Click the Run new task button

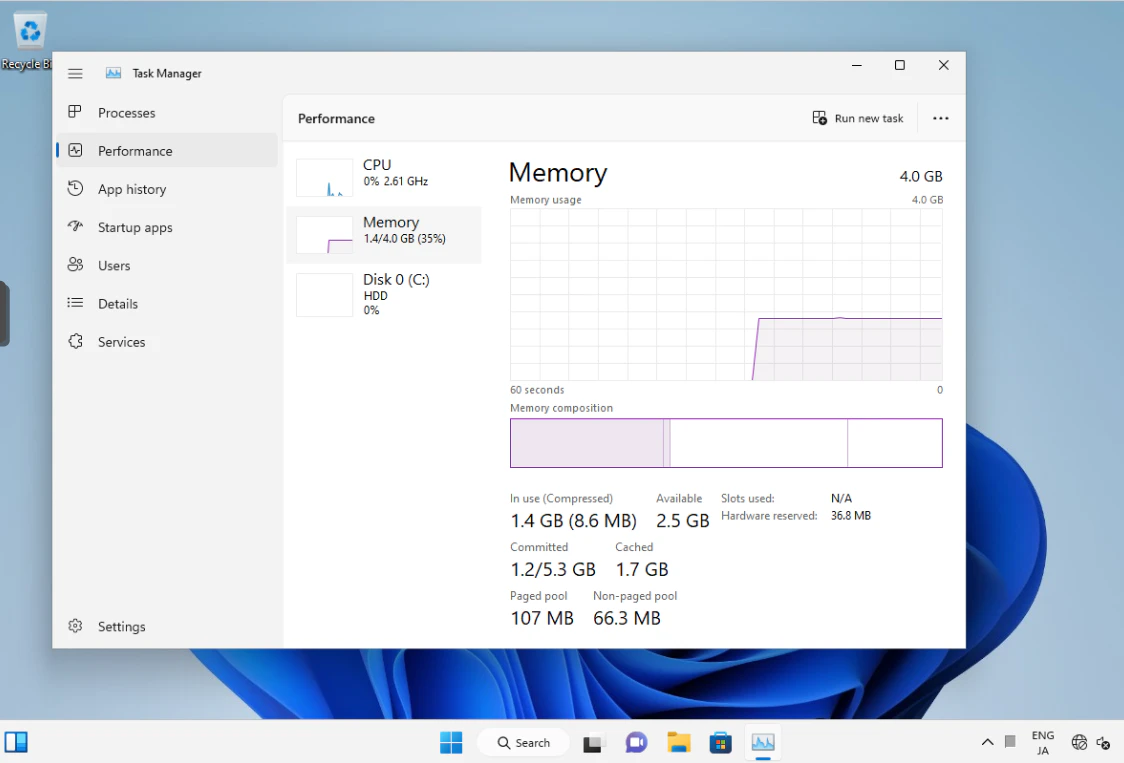tap(858, 118)
